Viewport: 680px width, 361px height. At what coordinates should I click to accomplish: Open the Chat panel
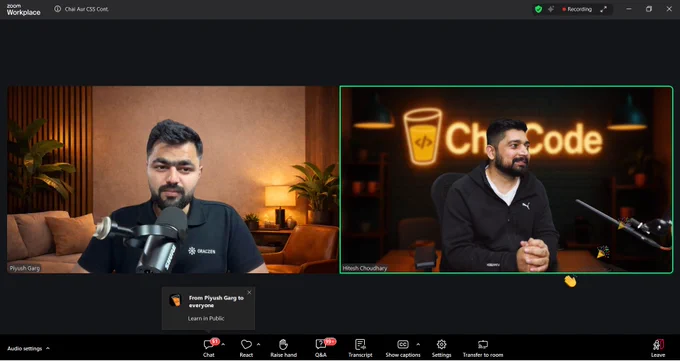pos(209,348)
